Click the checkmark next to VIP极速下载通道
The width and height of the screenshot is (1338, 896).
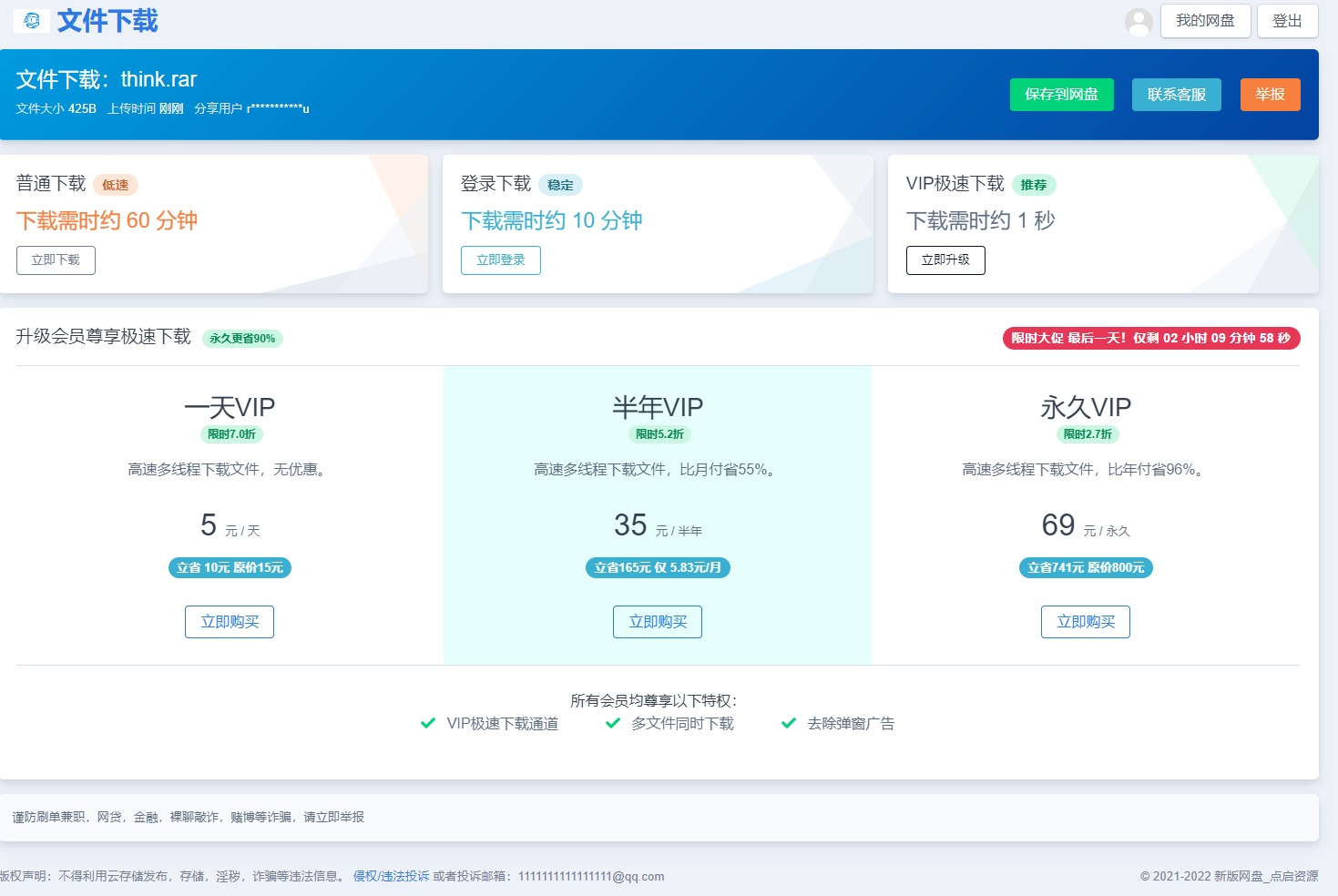427,723
